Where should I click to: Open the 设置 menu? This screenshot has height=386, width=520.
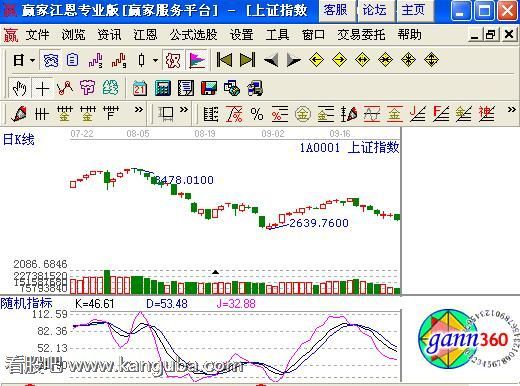pyautogui.click(x=241, y=35)
